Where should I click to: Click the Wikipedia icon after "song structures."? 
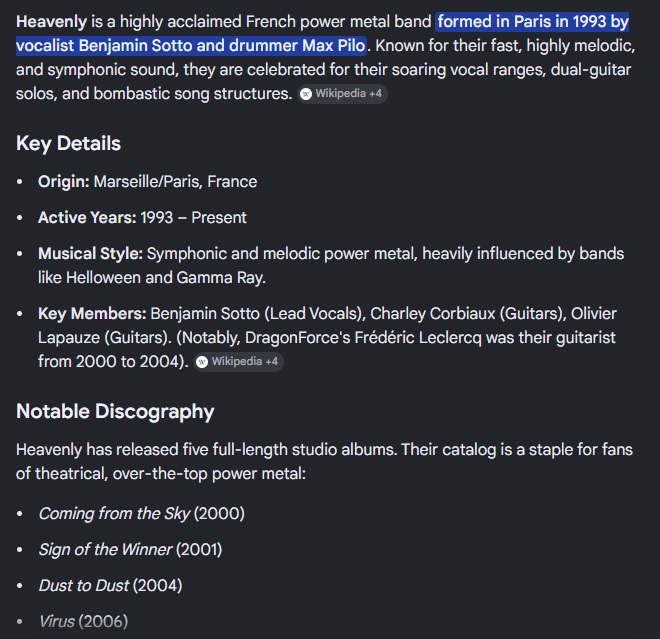pyautogui.click(x=306, y=94)
